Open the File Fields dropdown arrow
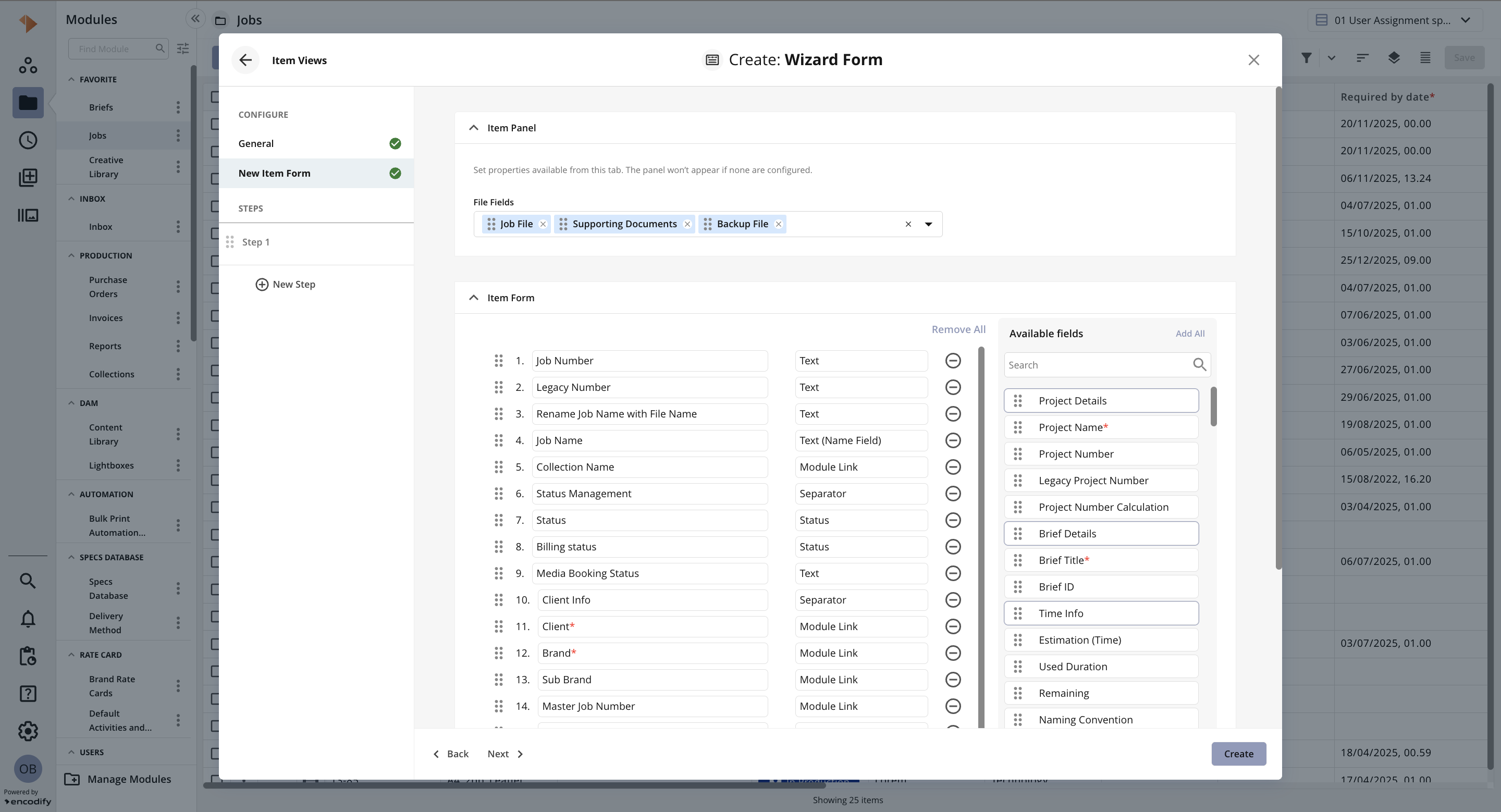 929,224
